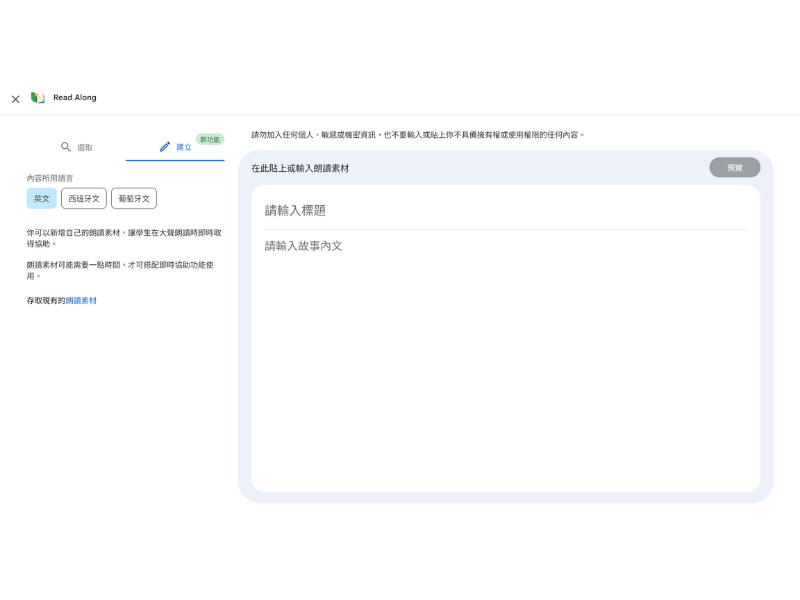
Task: Select 英文 as the content language
Action: pos(42,199)
